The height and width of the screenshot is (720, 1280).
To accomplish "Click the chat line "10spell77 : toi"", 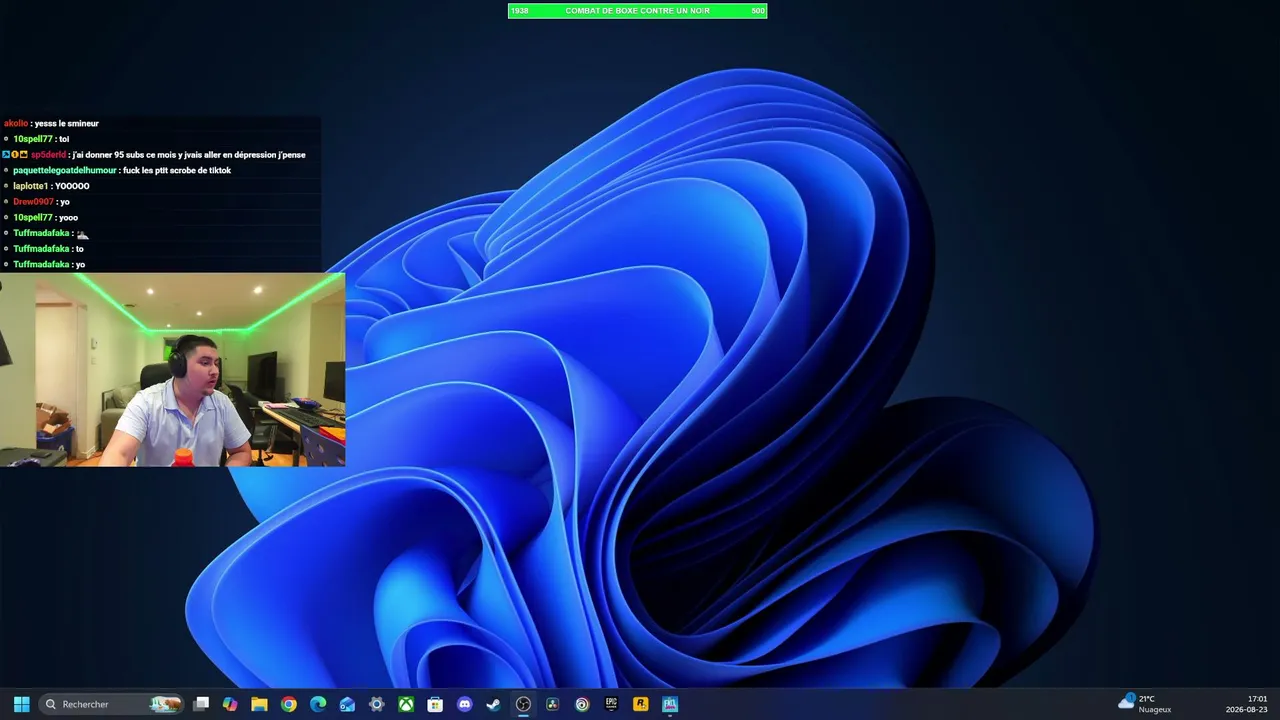I will (41, 139).
